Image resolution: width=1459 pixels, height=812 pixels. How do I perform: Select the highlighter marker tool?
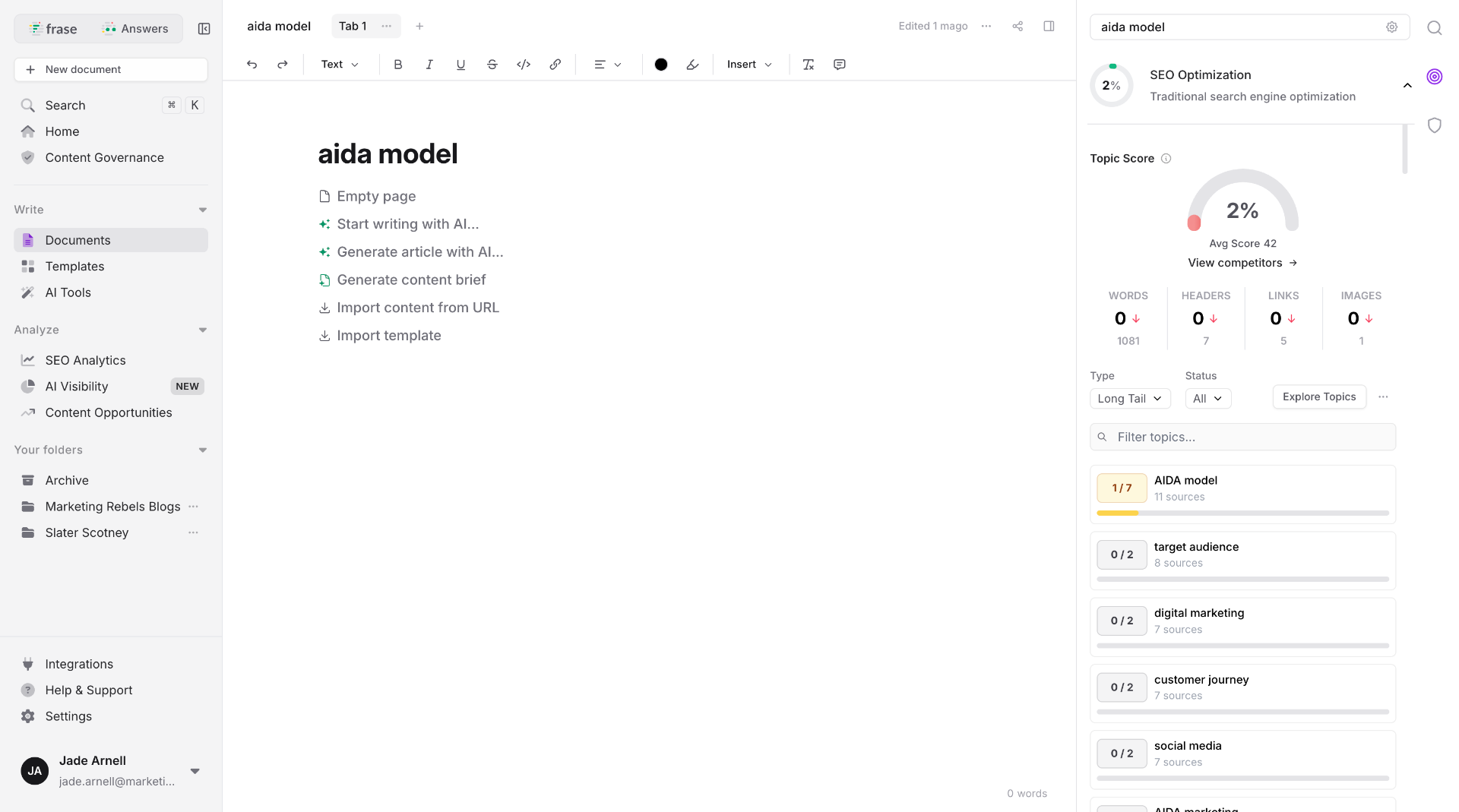click(x=692, y=65)
